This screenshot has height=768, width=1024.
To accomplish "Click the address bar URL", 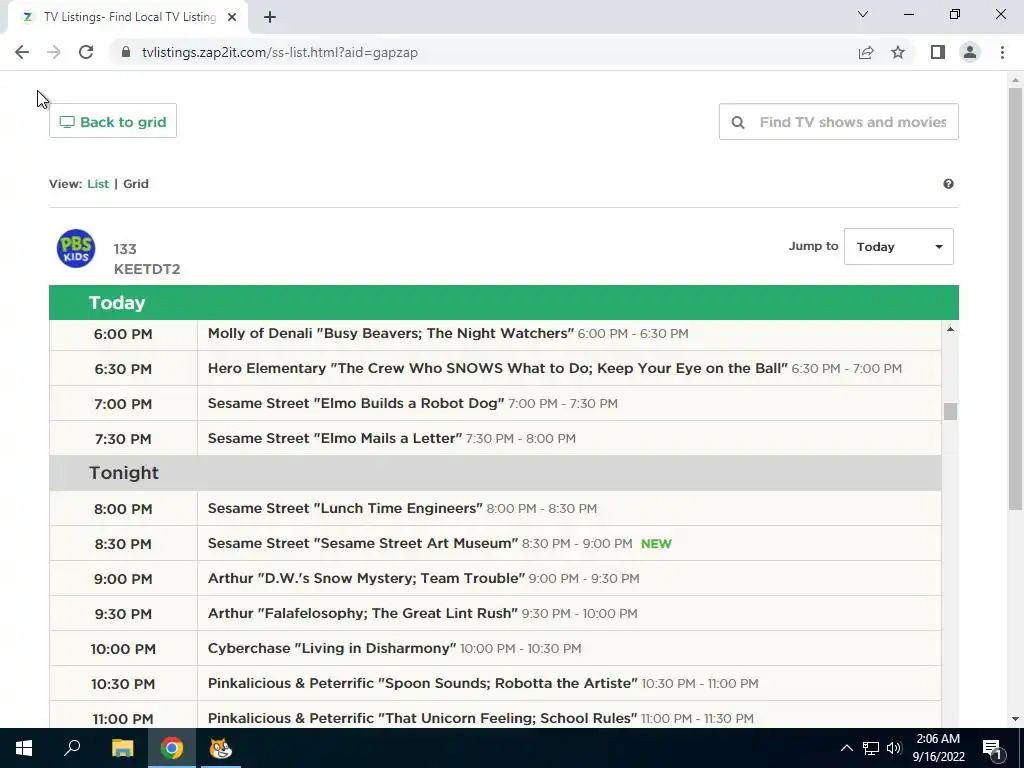I will pos(280,52).
